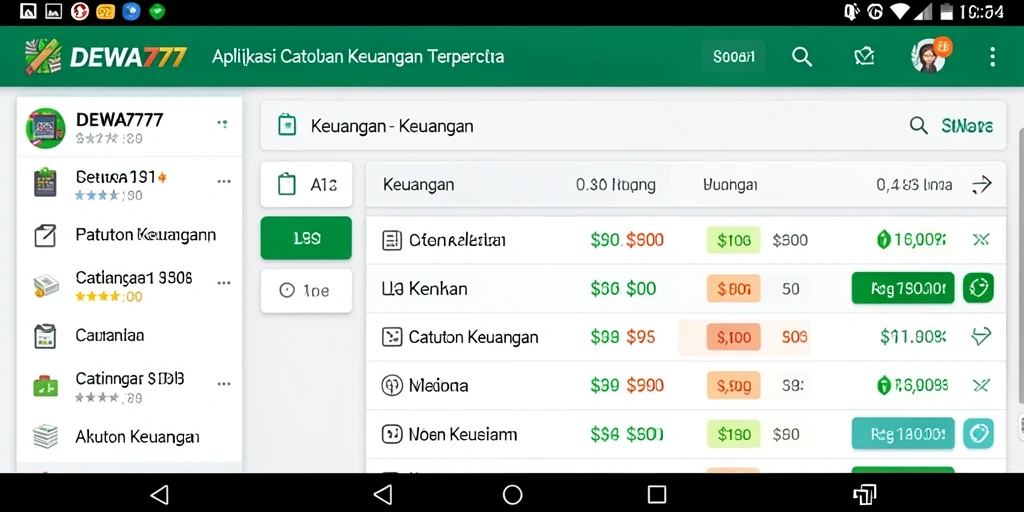Tap the leftmost back triangle in navigation bar
The image size is (1024, 512).
(x=159, y=494)
